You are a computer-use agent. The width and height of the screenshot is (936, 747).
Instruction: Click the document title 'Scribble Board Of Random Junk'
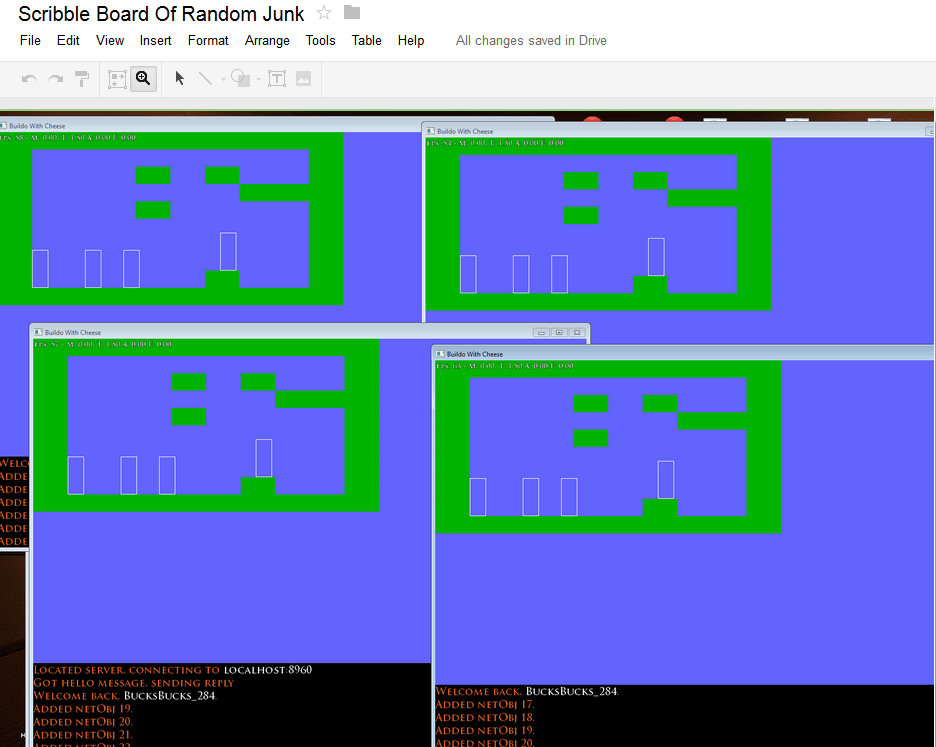[x=161, y=14]
